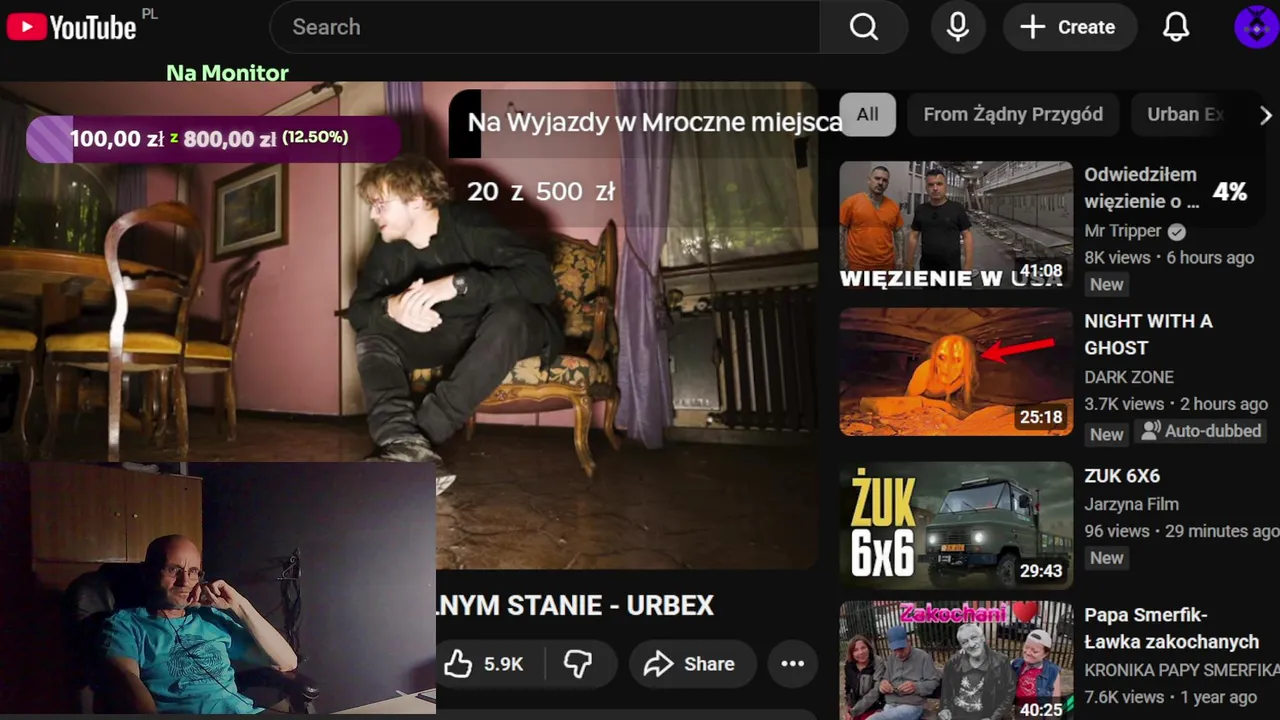Screen dimensions: 1280x720
Task: Open the ŻUK 6x6 video thumbnail
Action: click(956, 524)
